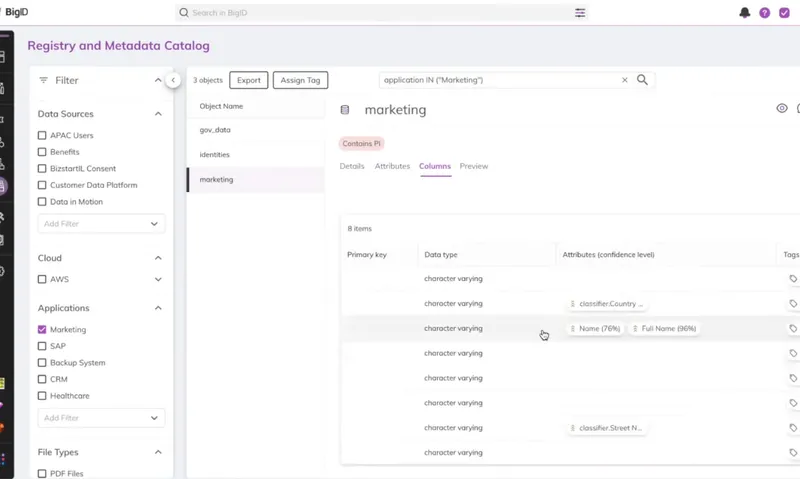The height and width of the screenshot is (479, 800).
Task: Click the Assign Tag button
Action: pyautogui.click(x=300, y=80)
